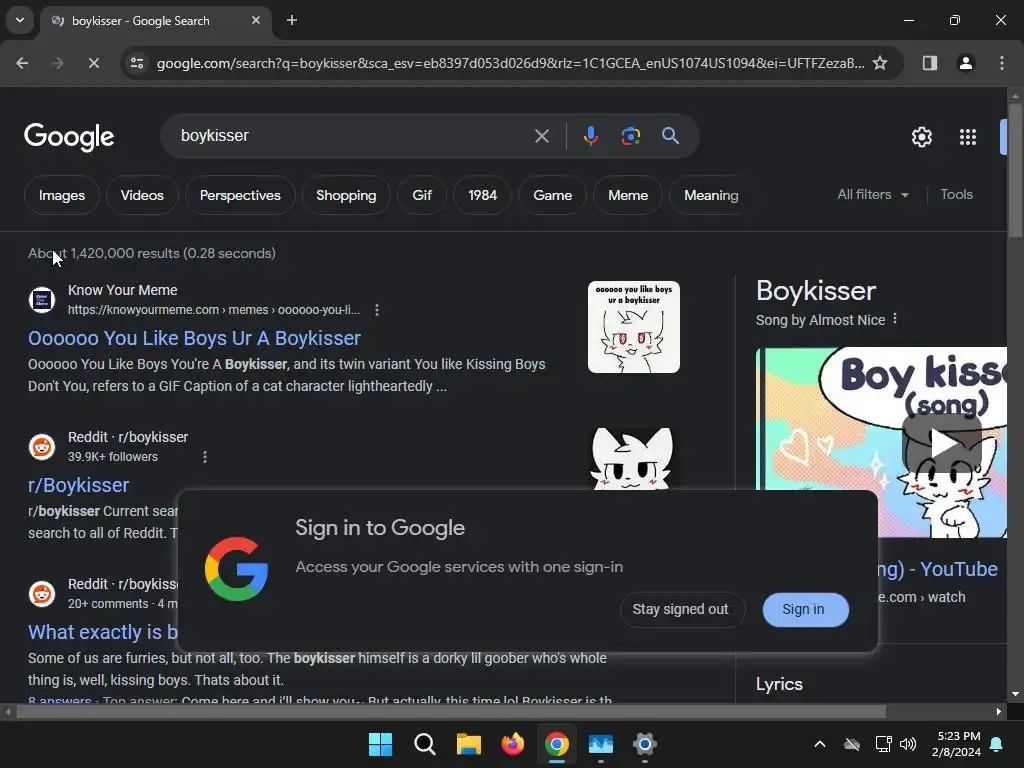Open a new tab with plus button

[x=292, y=20]
